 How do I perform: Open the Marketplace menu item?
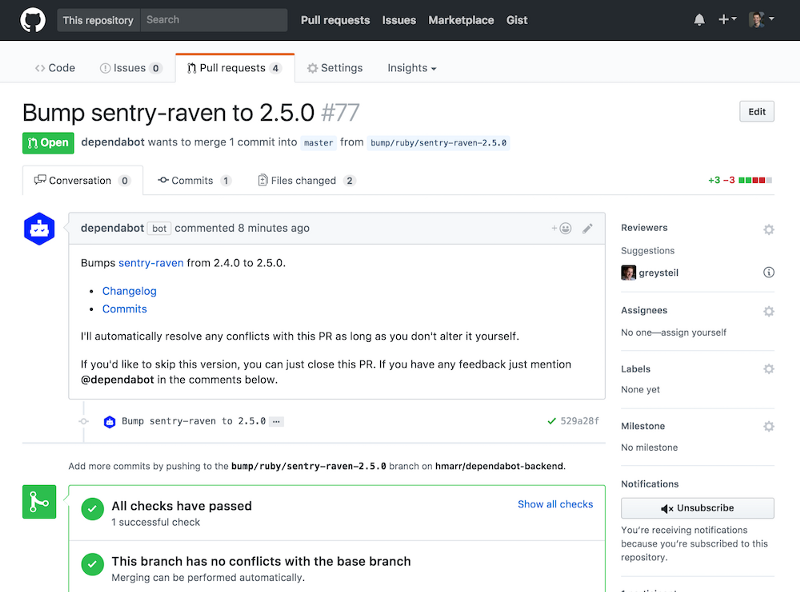(461, 19)
